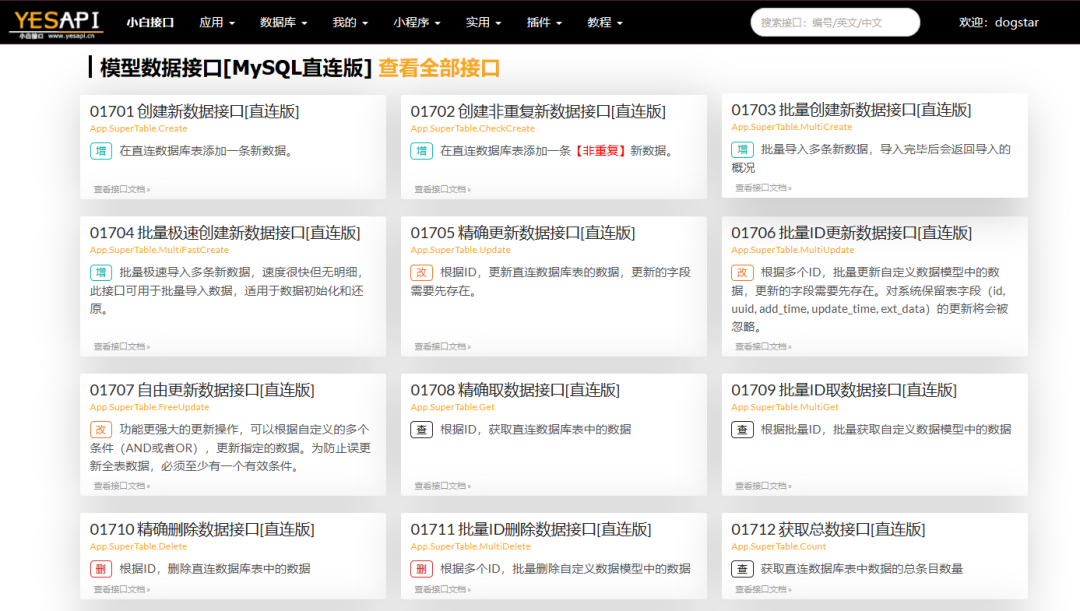The height and width of the screenshot is (611, 1080).
Task: Click the 查 badge in card 01709
Action: 742,429
